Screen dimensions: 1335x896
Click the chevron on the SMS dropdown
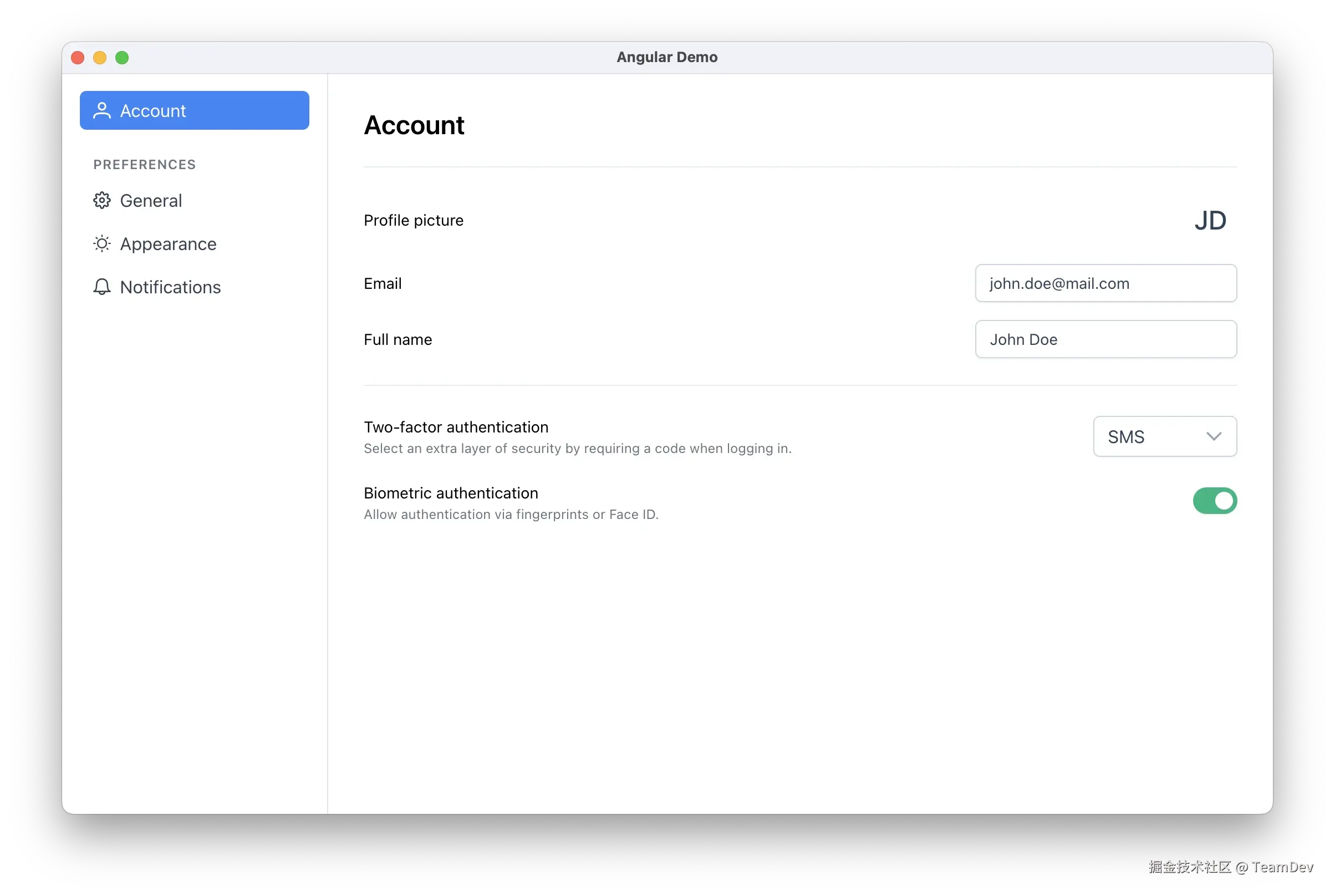tap(1214, 436)
